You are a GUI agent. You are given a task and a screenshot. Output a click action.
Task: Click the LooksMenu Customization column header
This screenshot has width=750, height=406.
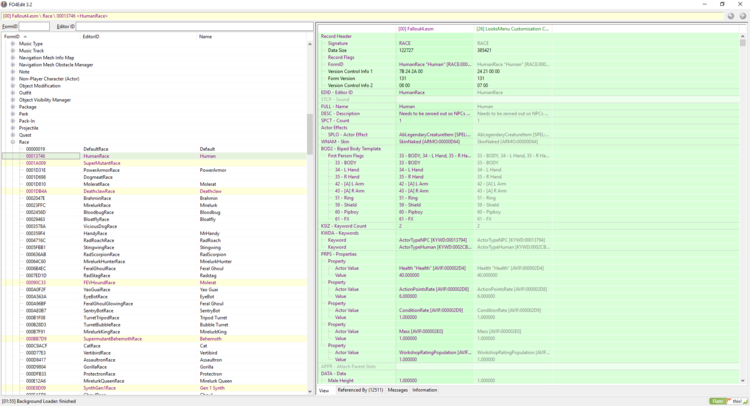click(x=512, y=29)
